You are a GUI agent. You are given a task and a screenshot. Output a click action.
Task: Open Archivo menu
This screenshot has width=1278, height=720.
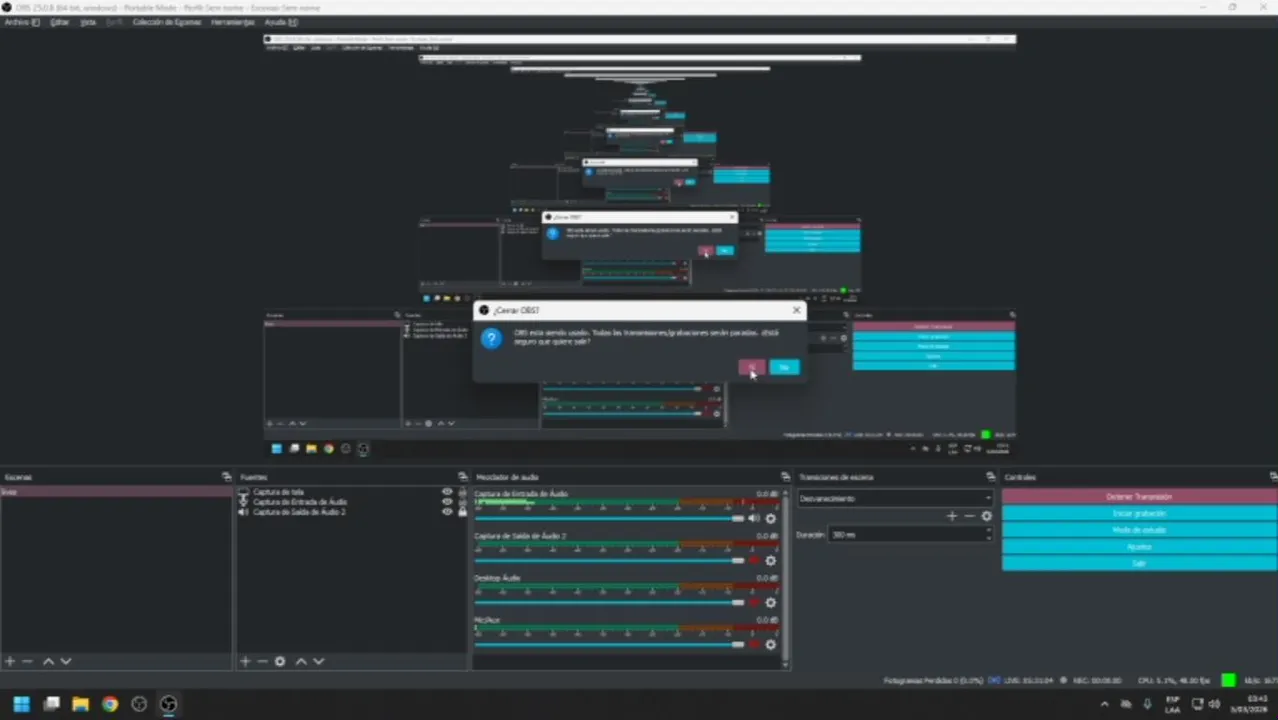click(x=22, y=22)
